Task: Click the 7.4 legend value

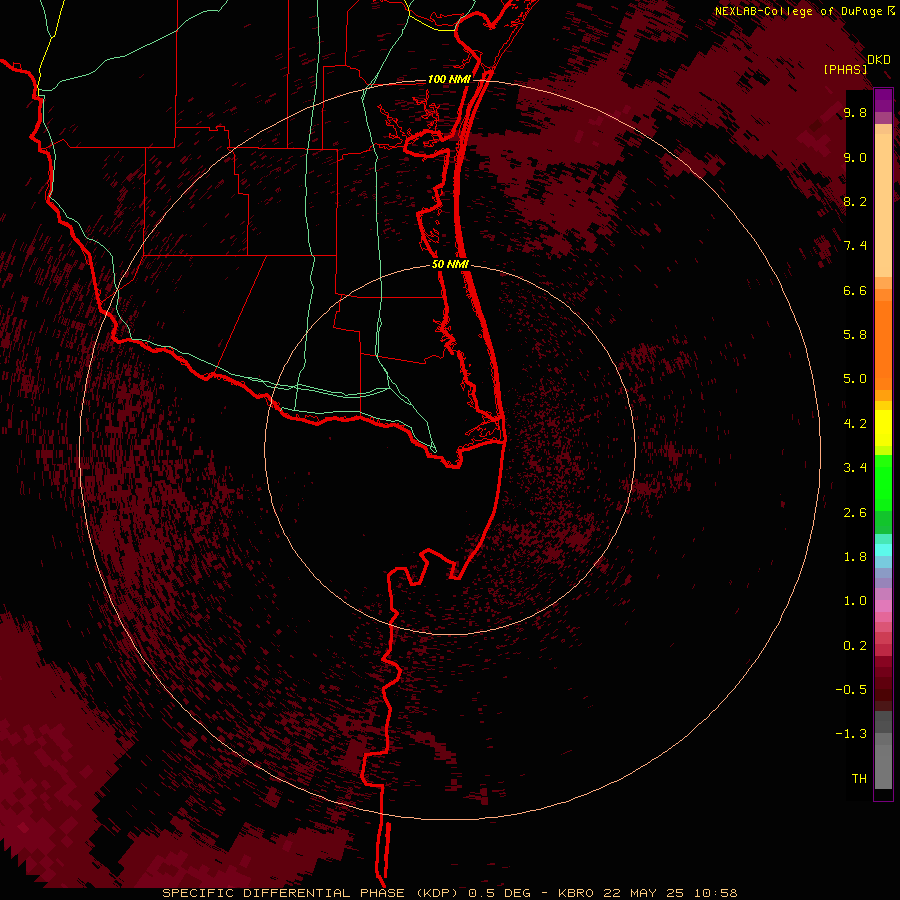Action: tap(855, 246)
